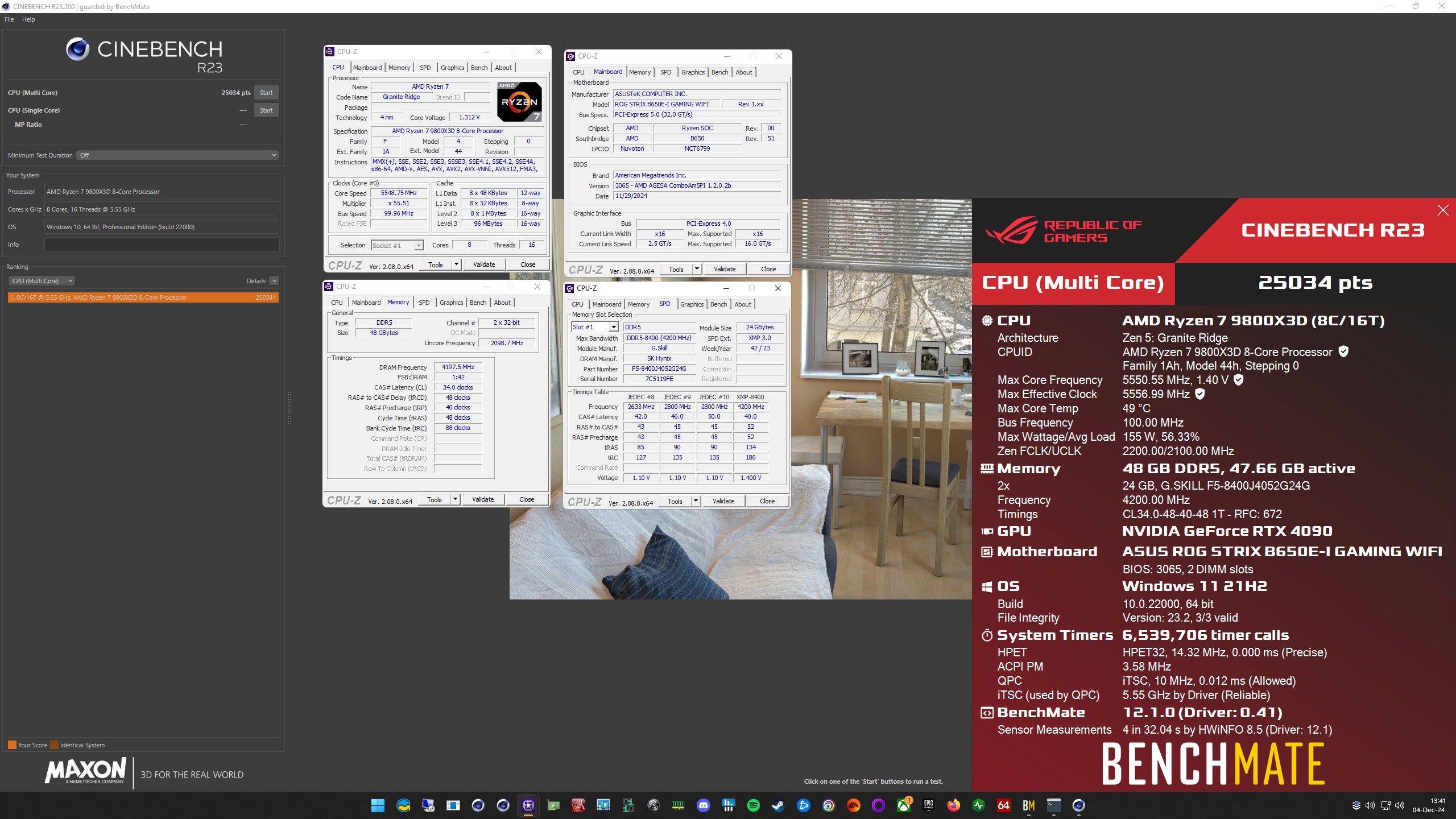Open the Ubisoft Connect taskbar icon
Screen dimensions: 1456x819
(828, 805)
